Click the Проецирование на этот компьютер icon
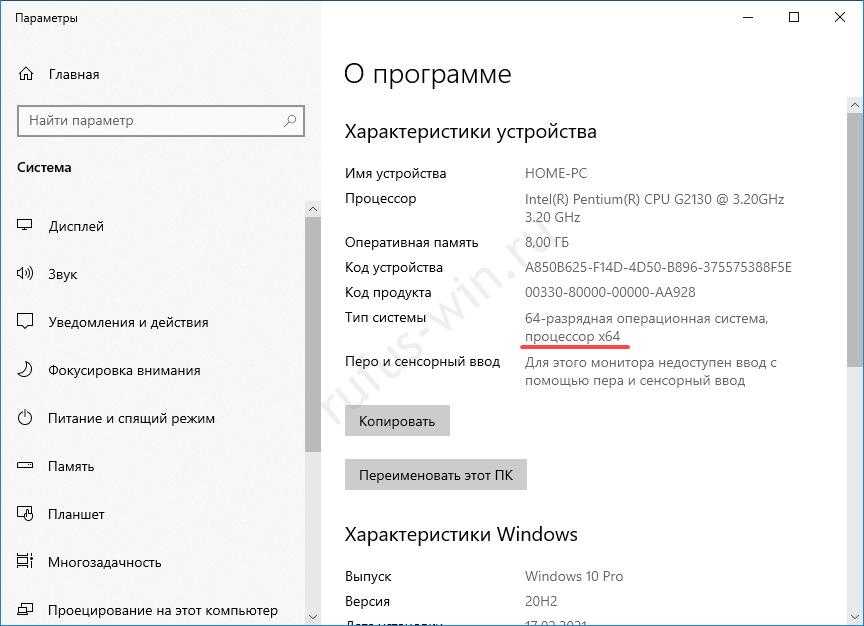 click(25, 609)
